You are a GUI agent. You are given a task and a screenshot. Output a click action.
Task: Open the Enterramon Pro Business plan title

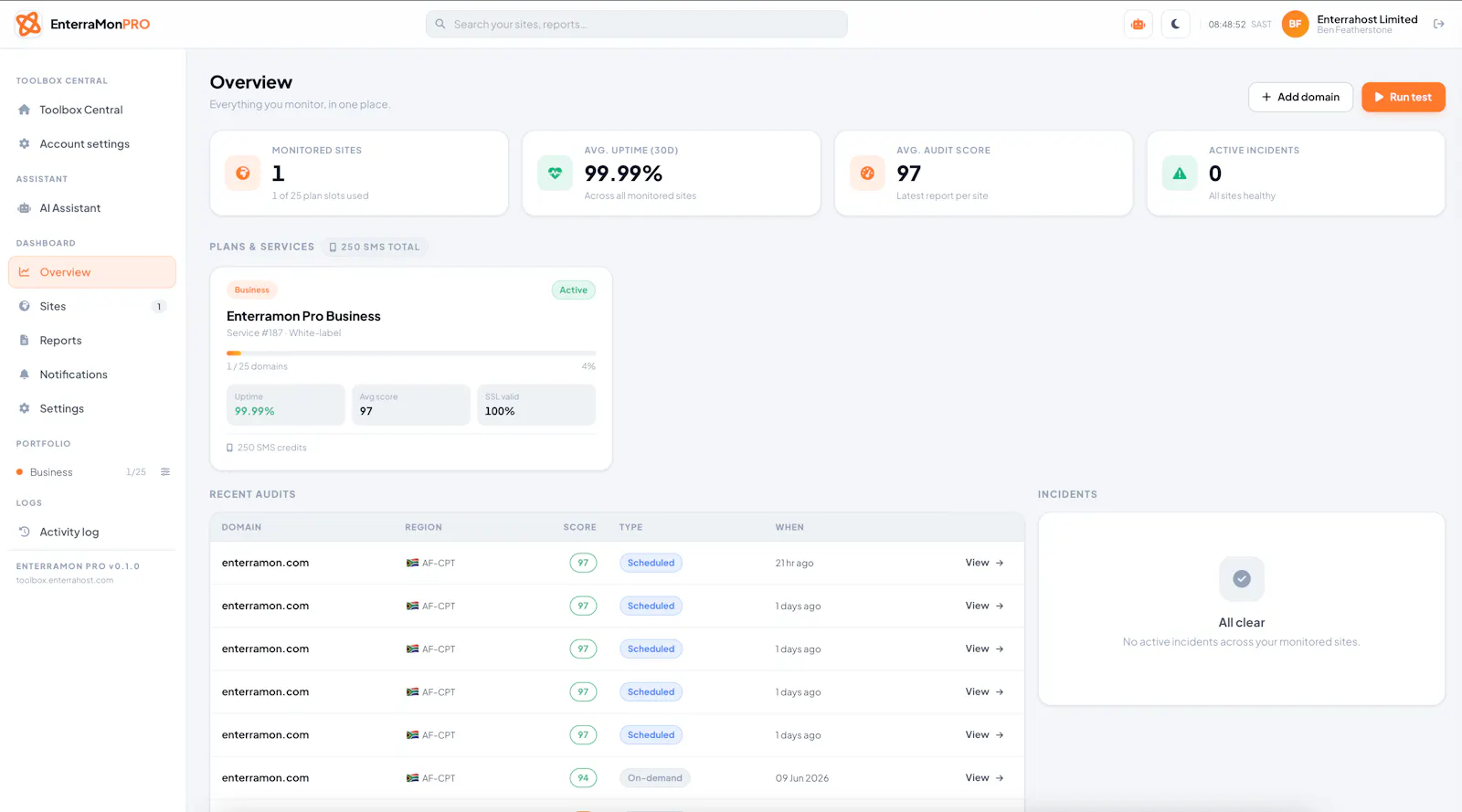(x=303, y=316)
